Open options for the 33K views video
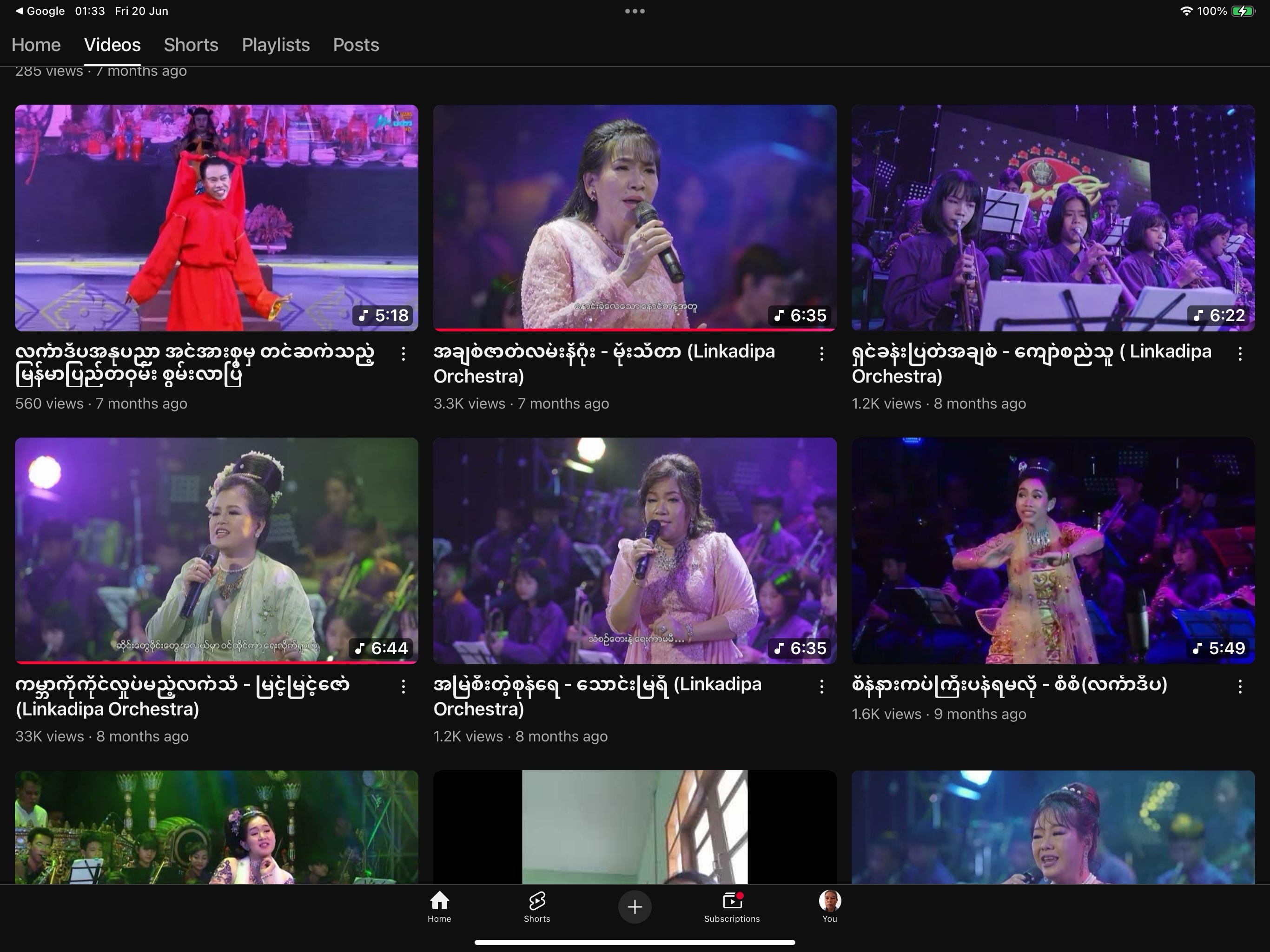The height and width of the screenshot is (952, 1270). pos(403,686)
